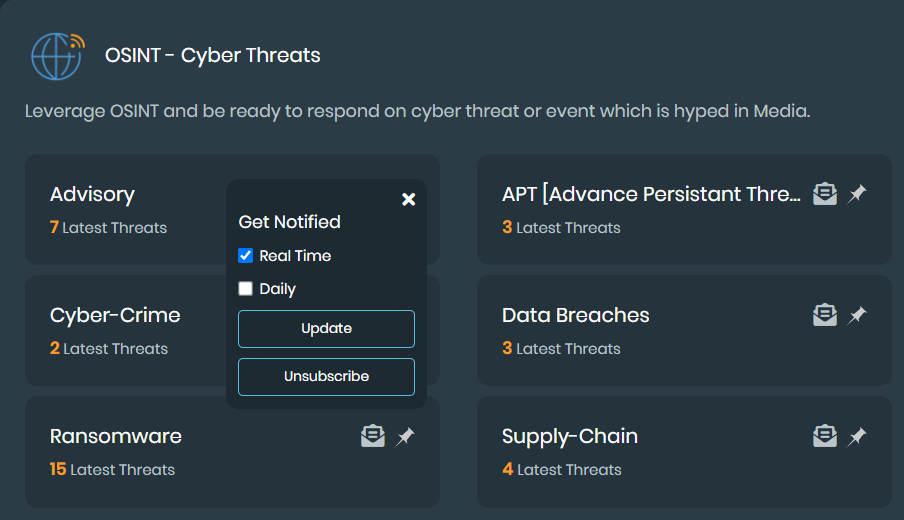904x520 pixels.
Task: View the 3 latest Data Breaches threats
Action: point(561,349)
